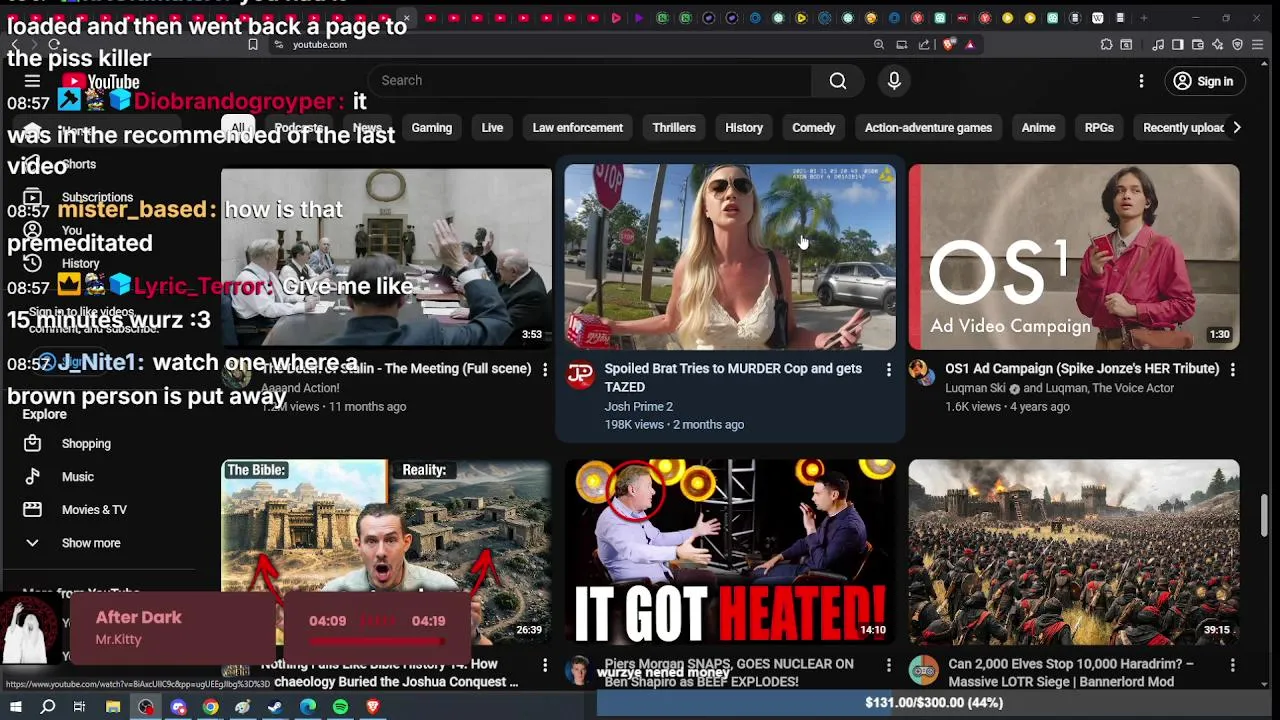This screenshot has width=1280, height=720.
Task: Open the browser main hamburger menu
Action: click(1257, 44)
